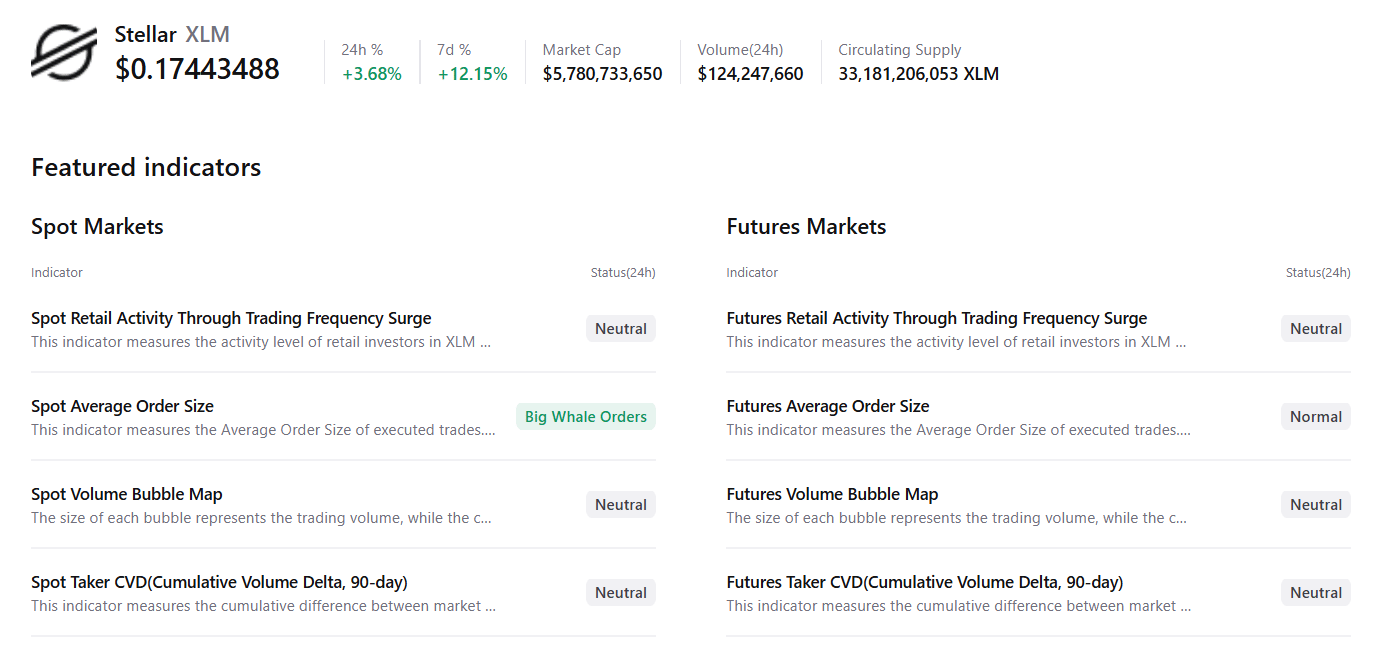
Task: Click the green Big Whale Orders badge
Action: click(585, 417)
